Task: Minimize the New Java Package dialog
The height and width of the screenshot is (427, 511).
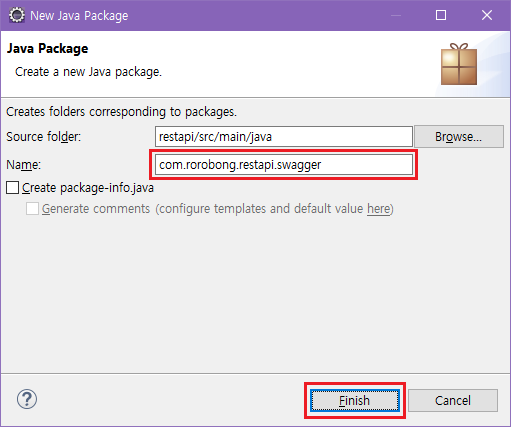Action: [x=396, y=15]
